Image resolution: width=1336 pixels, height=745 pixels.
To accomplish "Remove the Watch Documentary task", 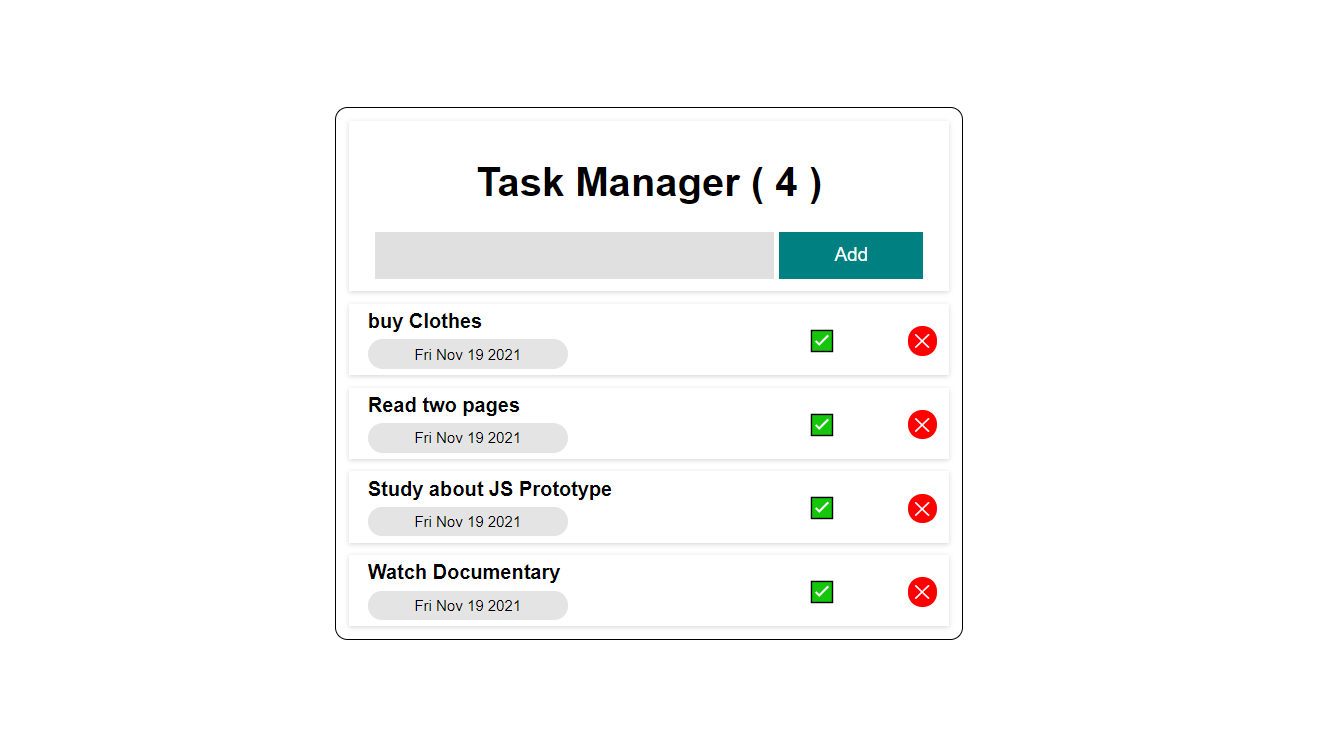I will point(922,592).
